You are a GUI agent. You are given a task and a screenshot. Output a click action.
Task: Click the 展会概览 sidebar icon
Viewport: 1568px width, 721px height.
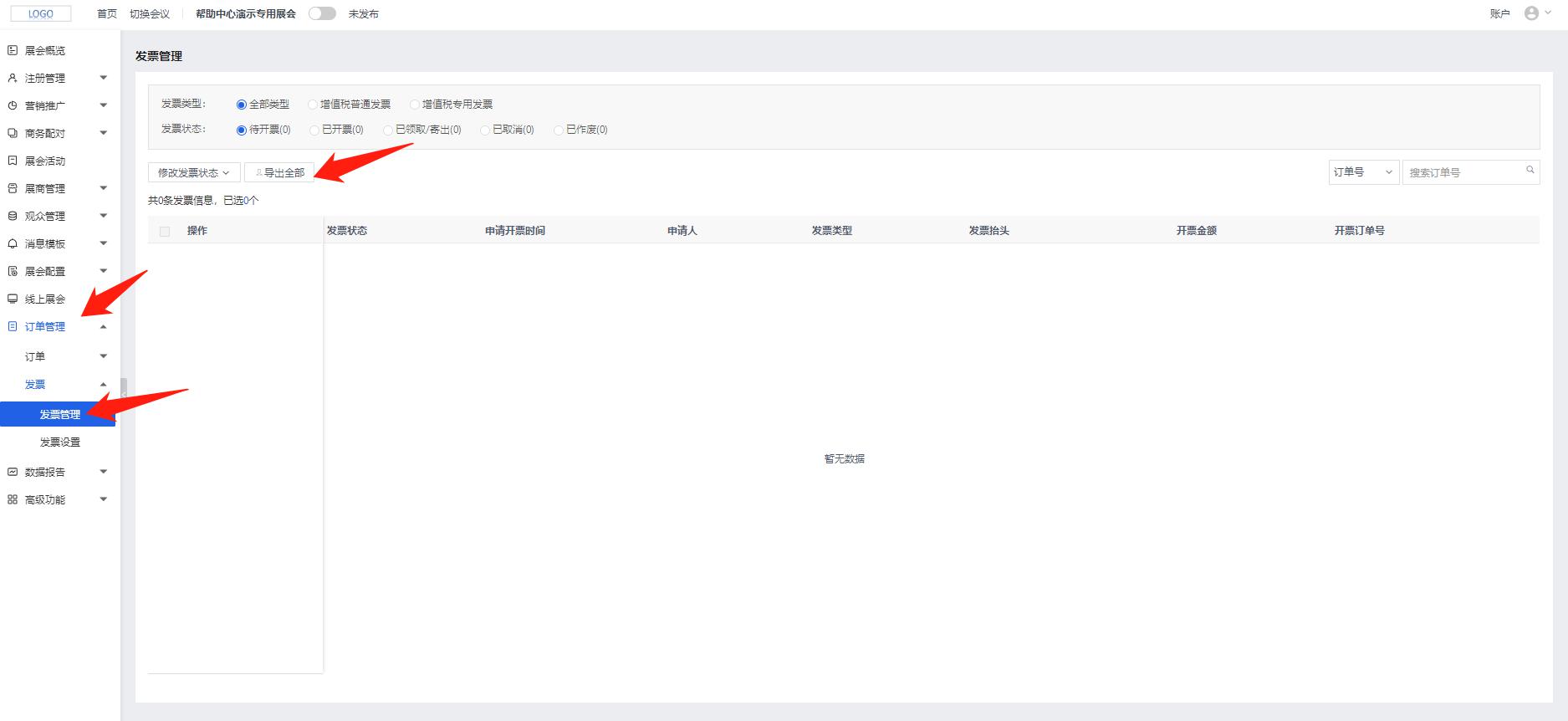[x=13, y=51]
